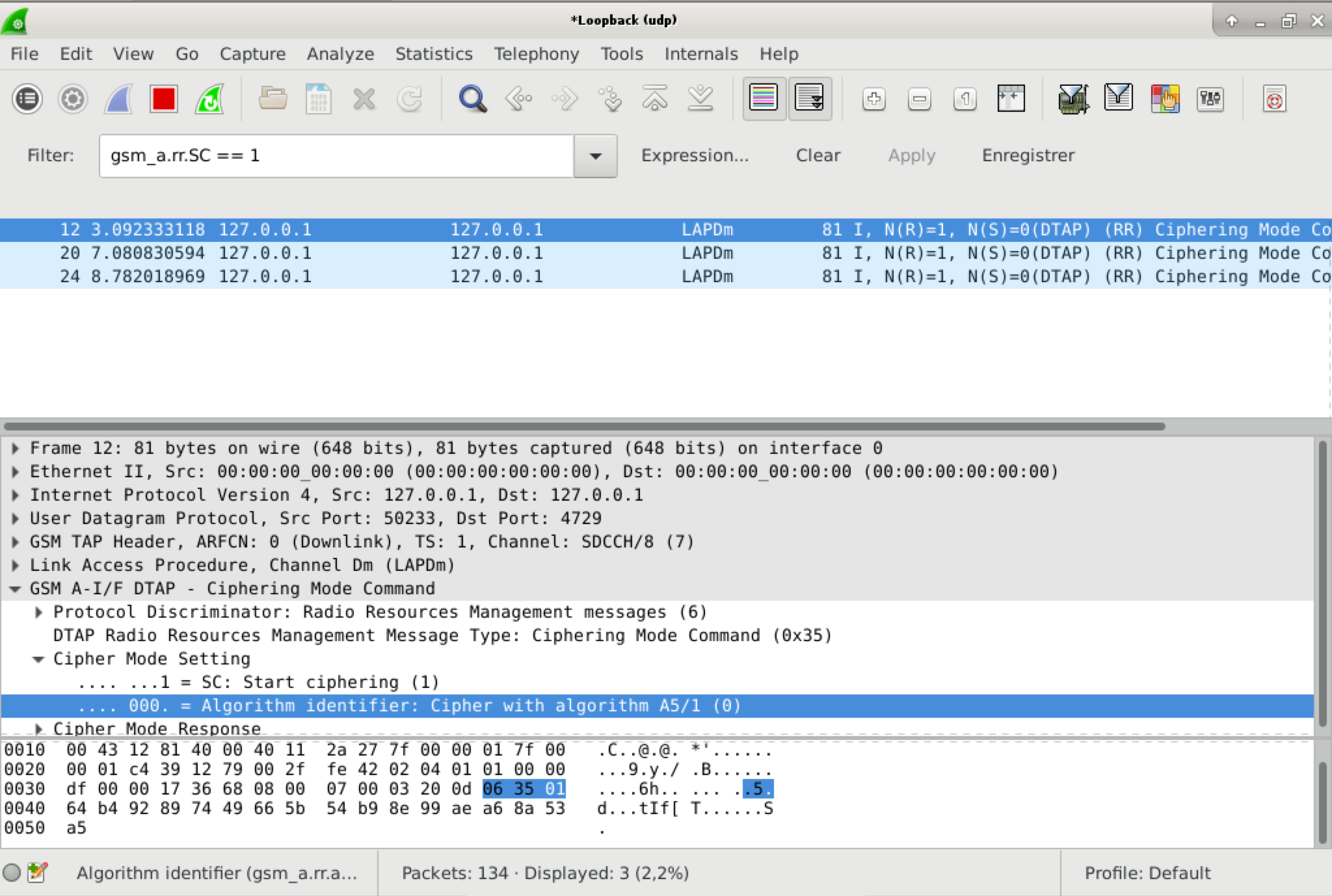This screenshot has width=1332, height=896.
Task: Edit capture filter icon
Action: coord(1073,99)
